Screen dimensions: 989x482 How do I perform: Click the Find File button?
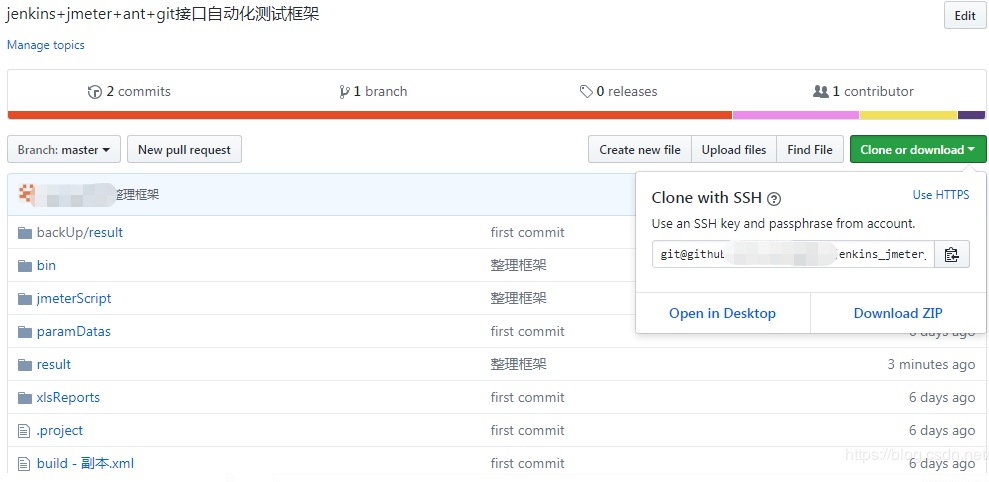pos(810,150)
